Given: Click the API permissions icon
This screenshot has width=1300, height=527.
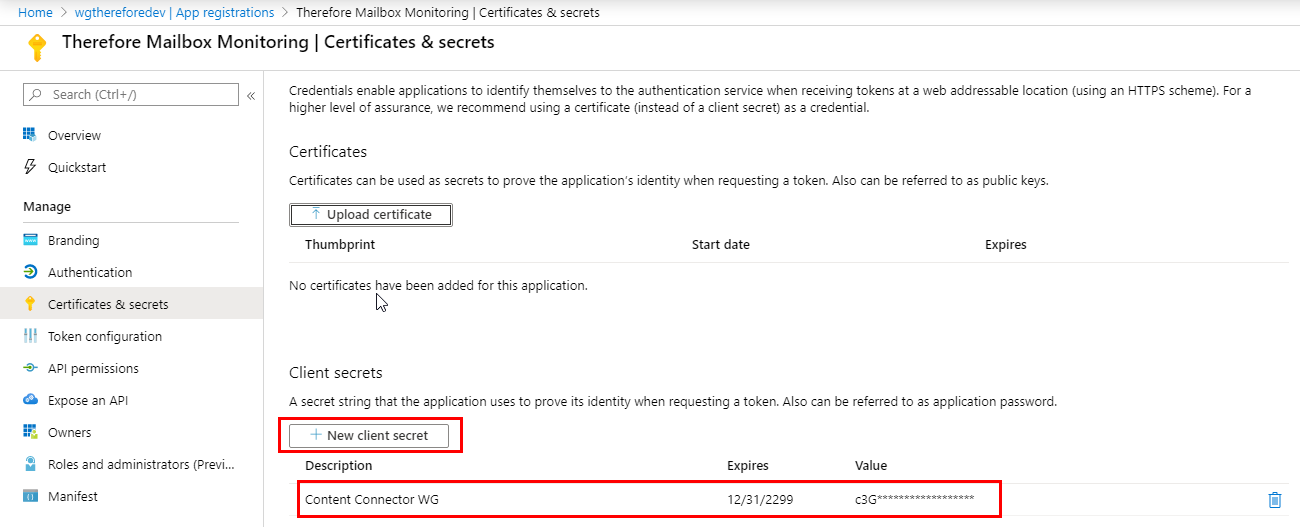Looking at the screenshot, I should click(x=30, y=368).
